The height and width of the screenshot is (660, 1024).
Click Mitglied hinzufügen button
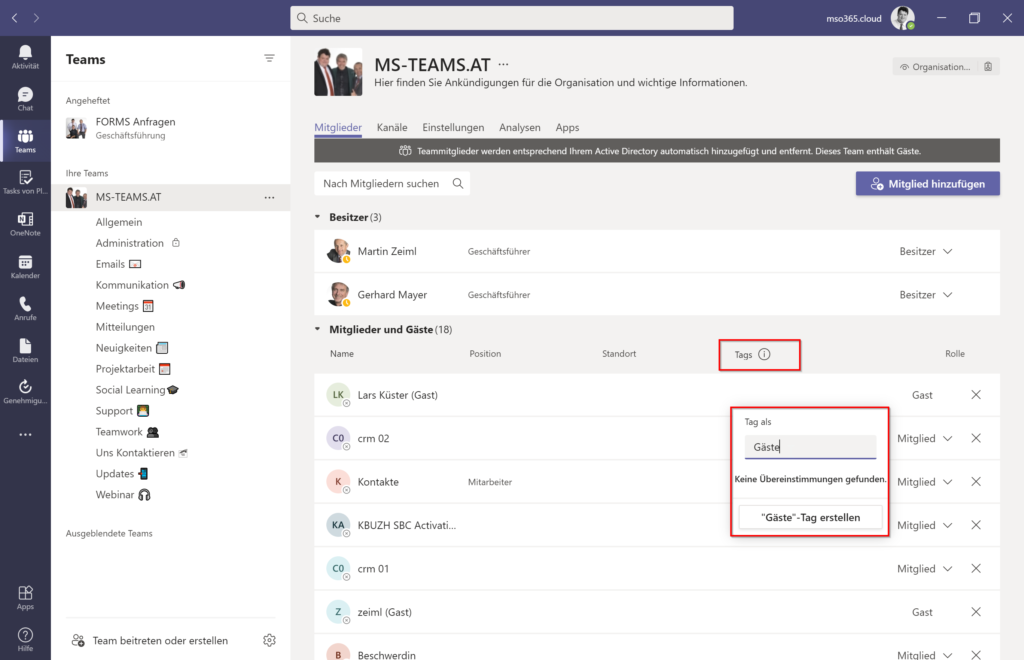coord(927,184)
